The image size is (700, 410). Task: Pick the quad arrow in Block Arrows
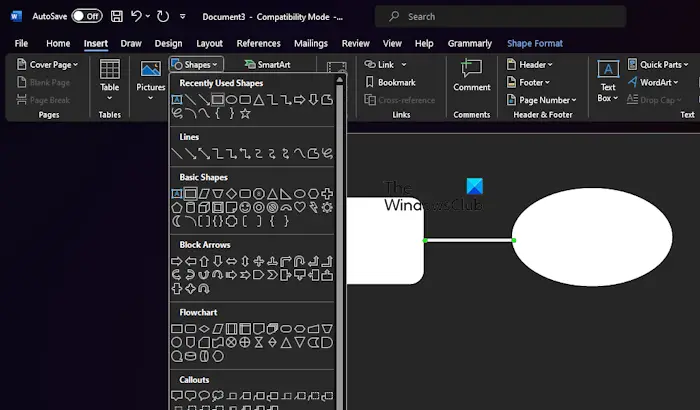(x=258, y=261)
